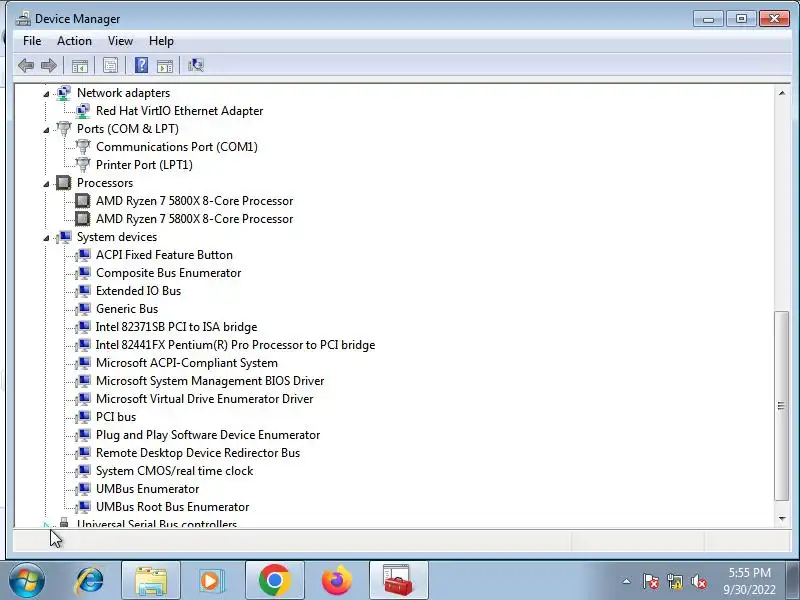Screen dimensions: 800x600
Task: Select Red Hat VirtIO Ethernet Adapter
Action: pos(180,111)
